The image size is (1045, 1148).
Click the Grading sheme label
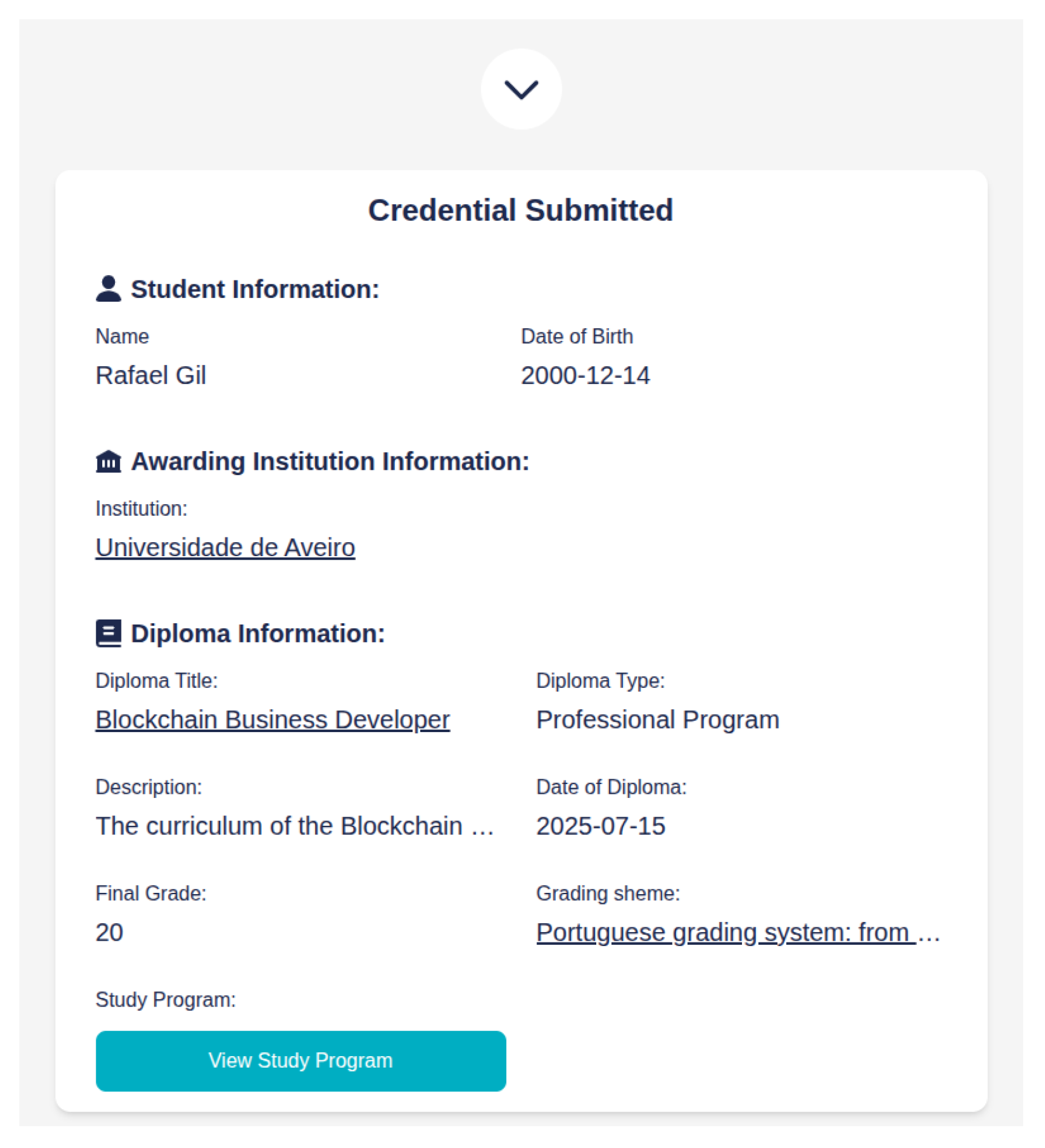click(x=608, y=893)
